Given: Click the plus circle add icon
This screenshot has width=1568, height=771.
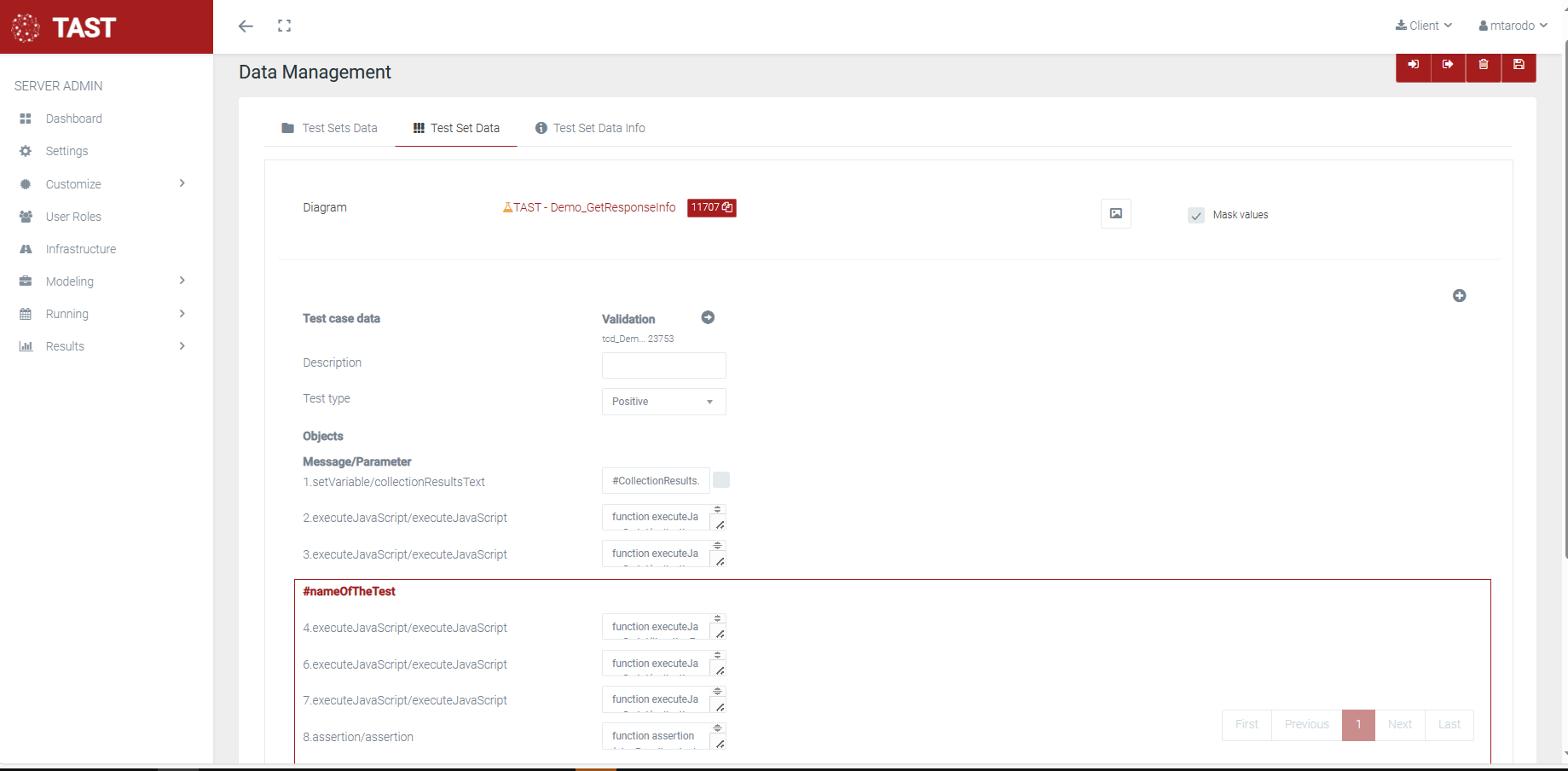Looking at the screenshot, I should (1459, 296).
